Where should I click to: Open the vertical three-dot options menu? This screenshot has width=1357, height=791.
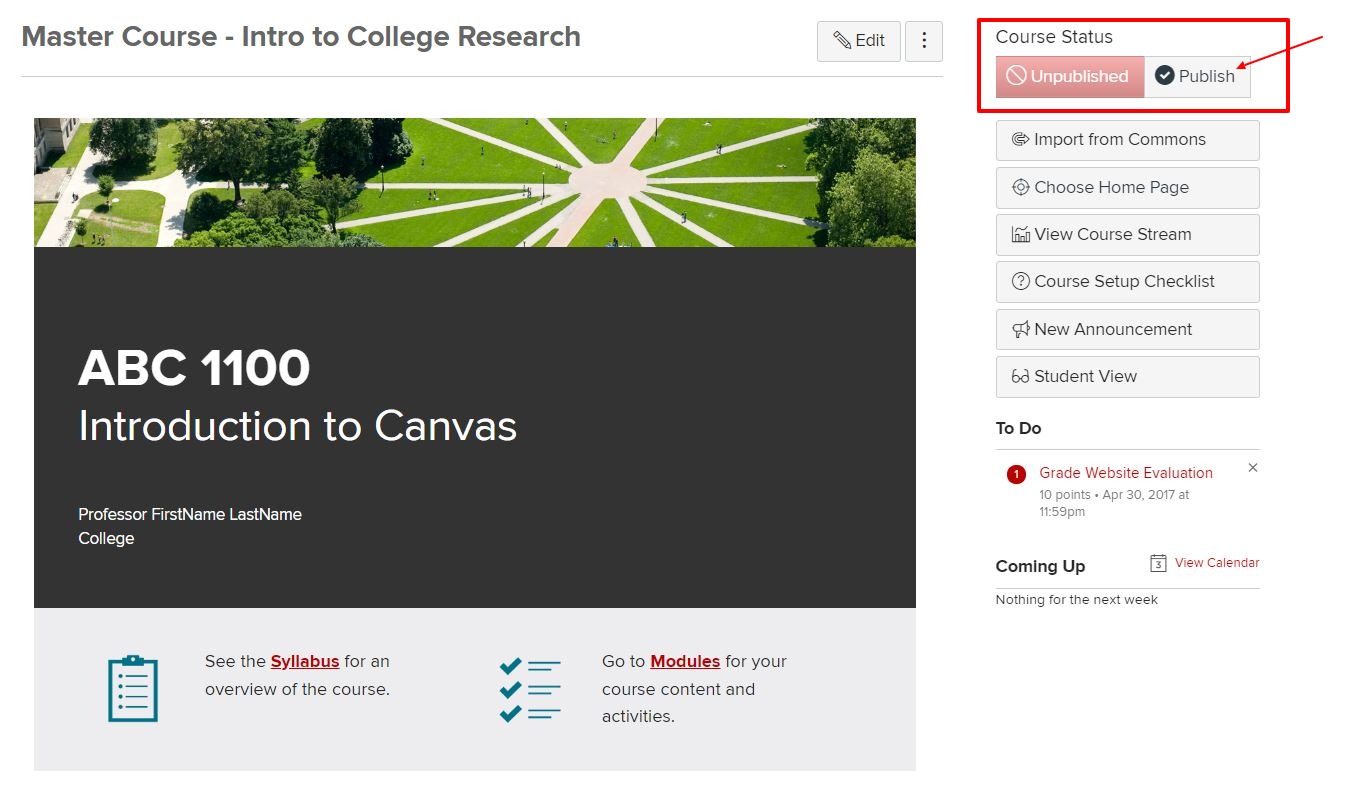[924, 41]
